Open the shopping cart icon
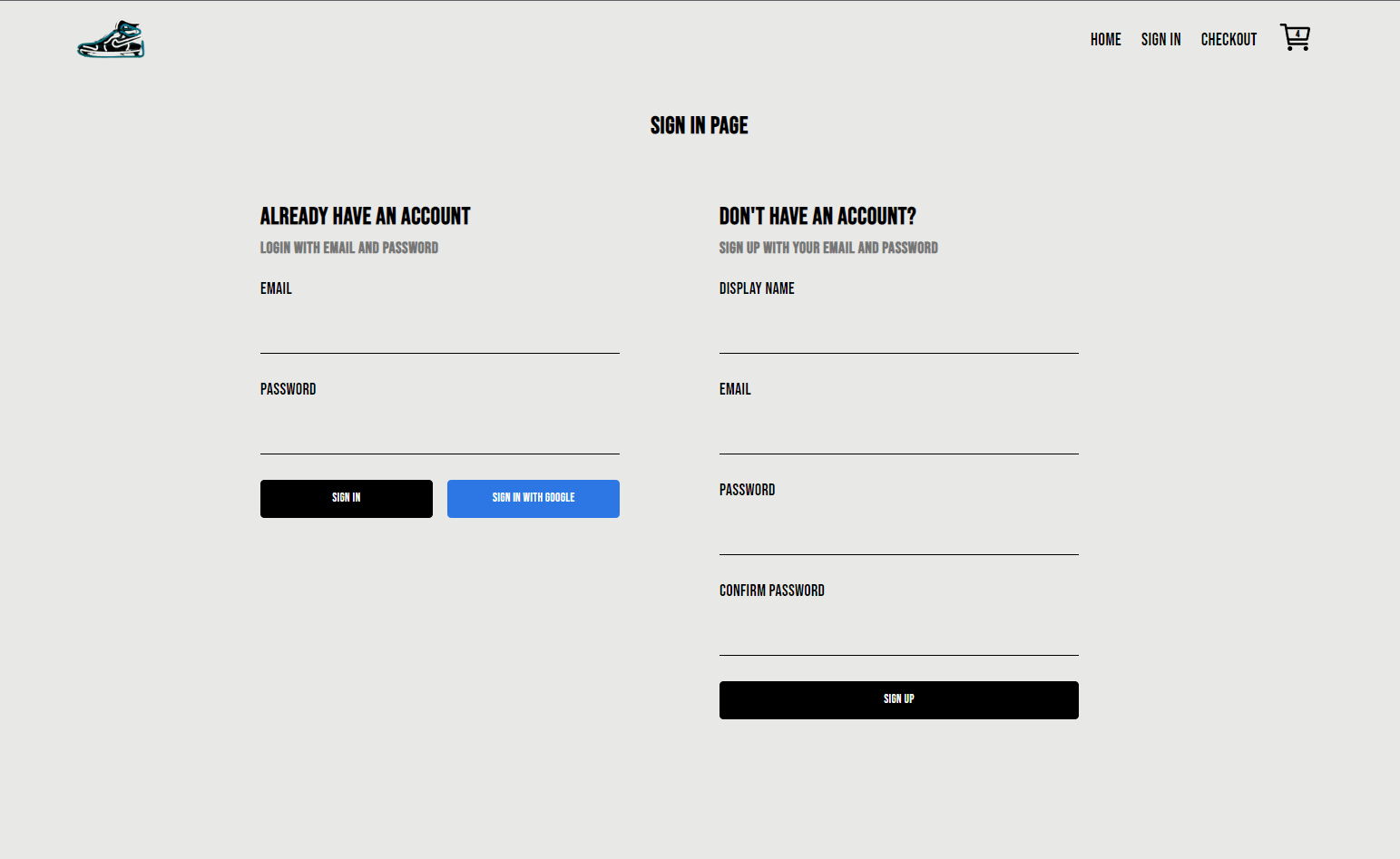The image size is (1400, 859). (x=1295, y=37)
